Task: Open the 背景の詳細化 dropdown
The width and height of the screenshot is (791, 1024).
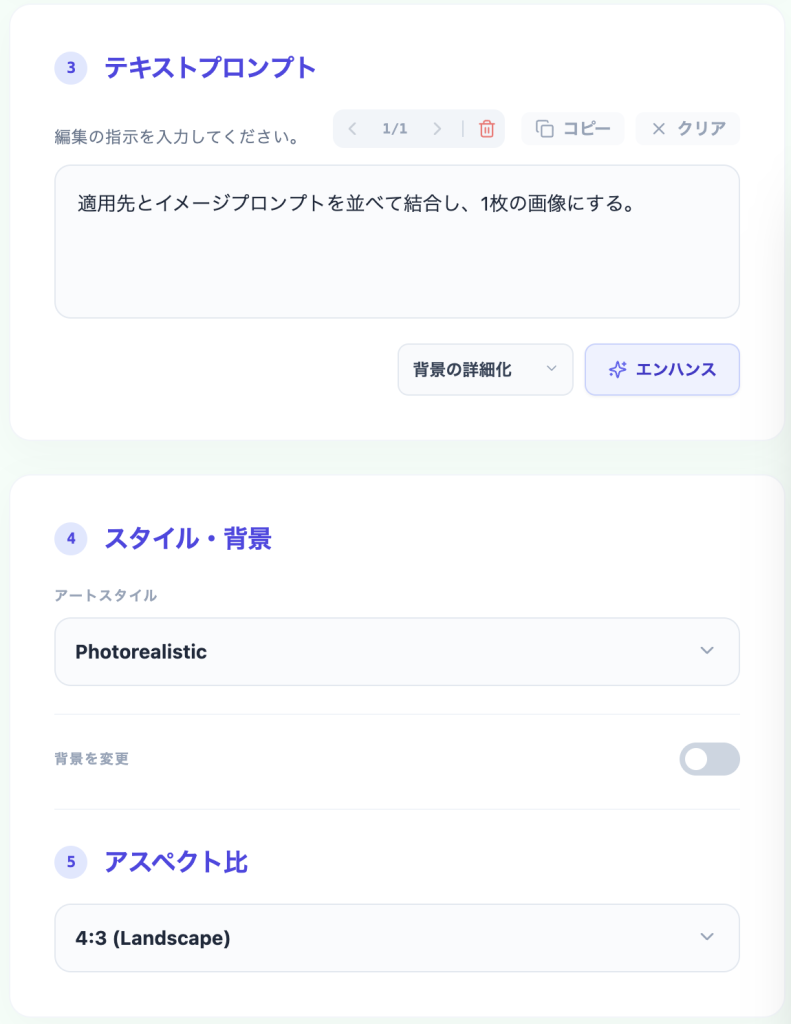Action: point(485,370)
